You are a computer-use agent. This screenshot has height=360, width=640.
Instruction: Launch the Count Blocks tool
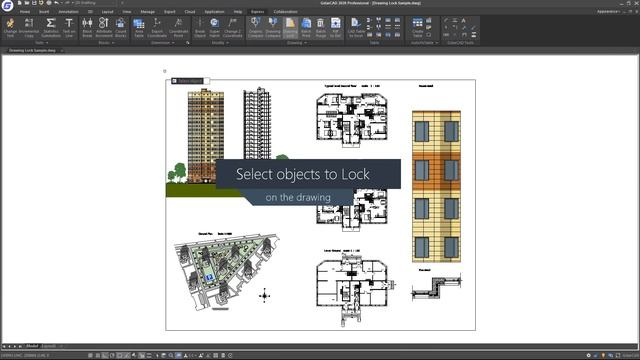120,28
